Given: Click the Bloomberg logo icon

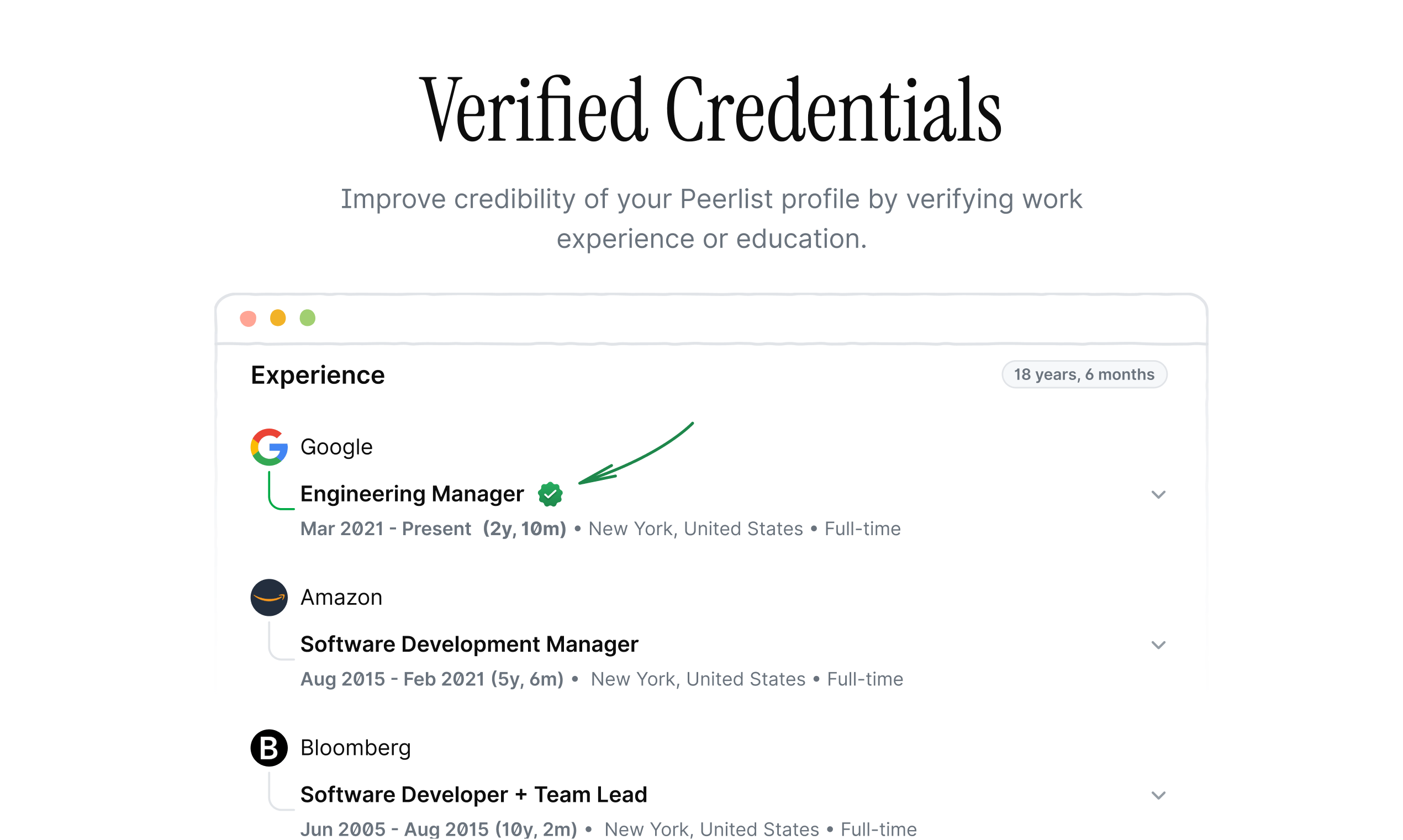Looking at the screenshot, I should click(x=269, y=748).
